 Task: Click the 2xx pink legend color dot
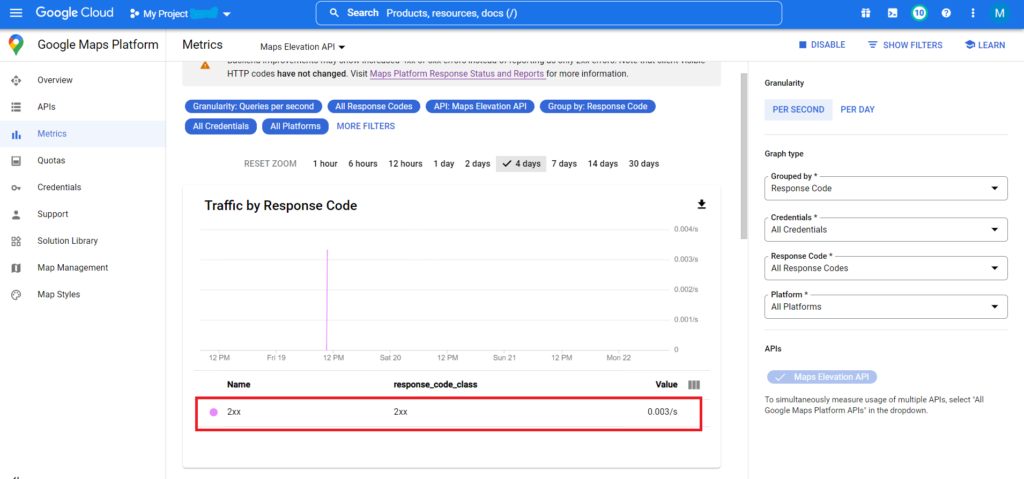pyautogui.click(x=214, y=412)
